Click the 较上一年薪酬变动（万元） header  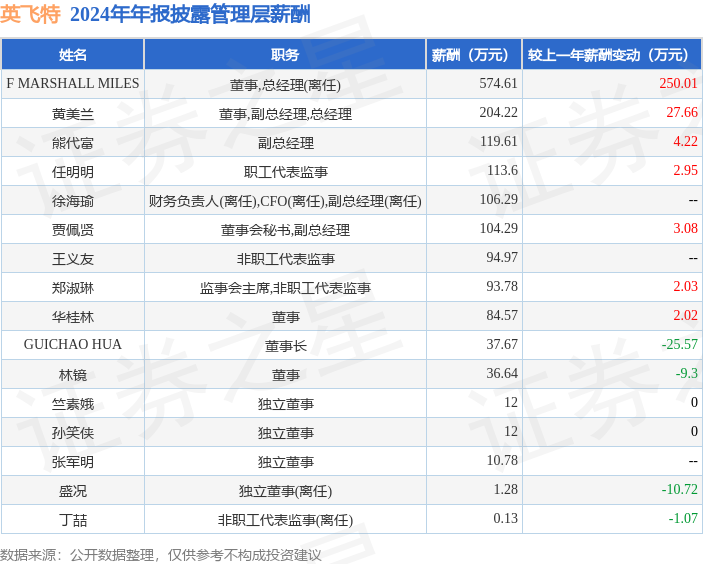click(x=612, y=55)
